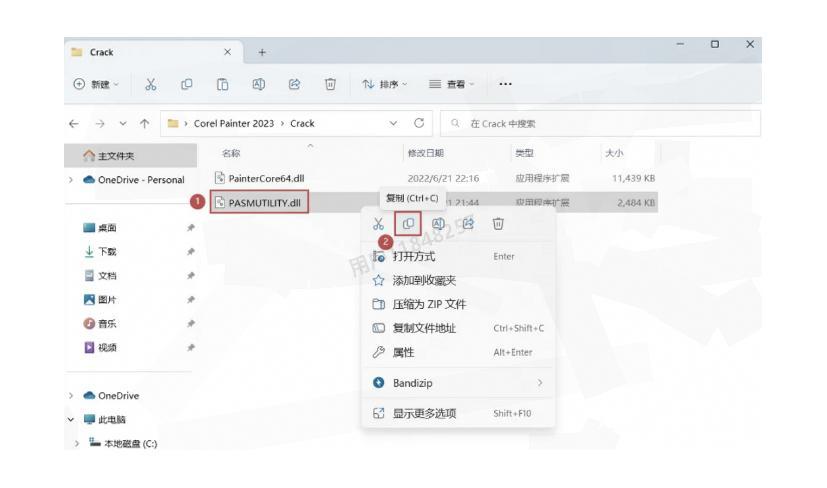The height and width of the screenshot is (488, 827).
Task: Click in the 在 Crack 中搜索 search box
Action: coord(600,123)
